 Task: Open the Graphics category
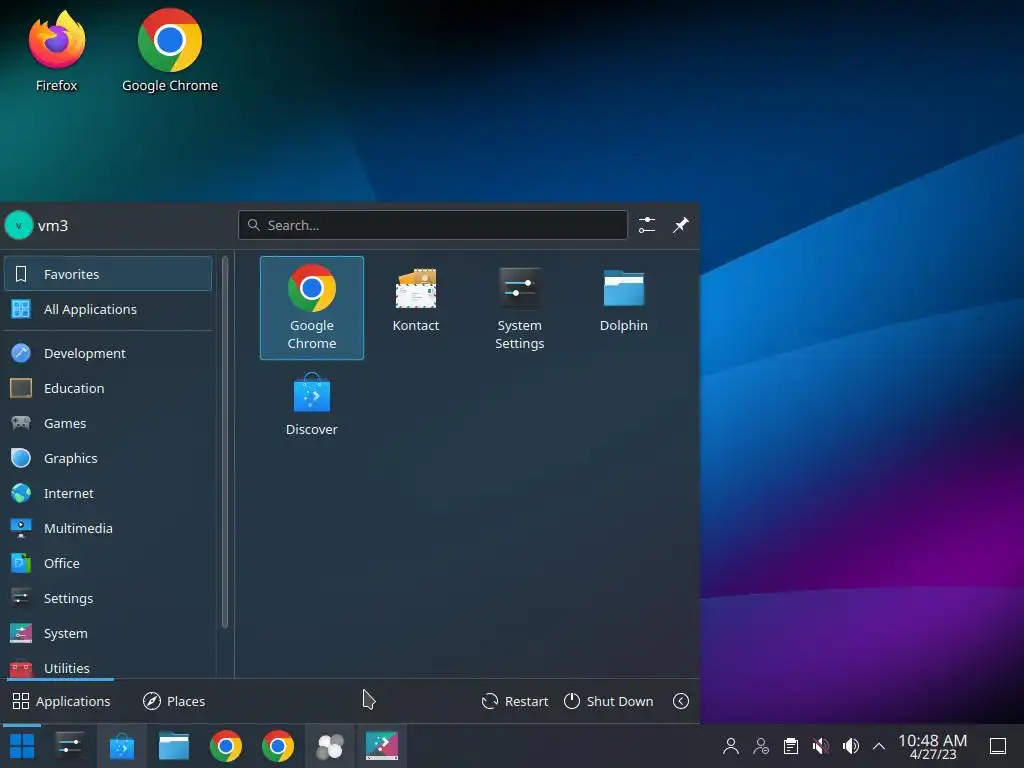(108, 458)
